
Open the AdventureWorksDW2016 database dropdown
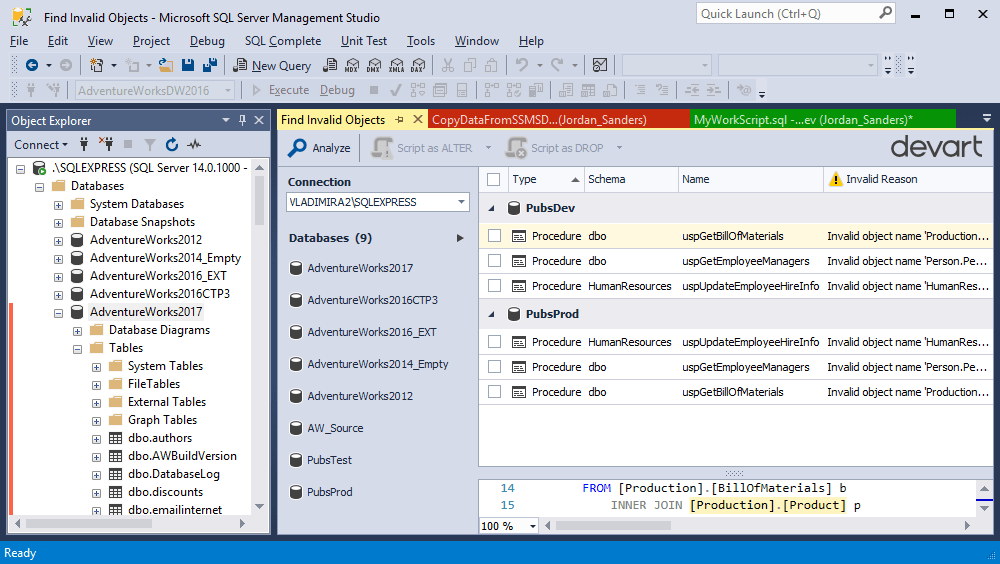point(228,91)
